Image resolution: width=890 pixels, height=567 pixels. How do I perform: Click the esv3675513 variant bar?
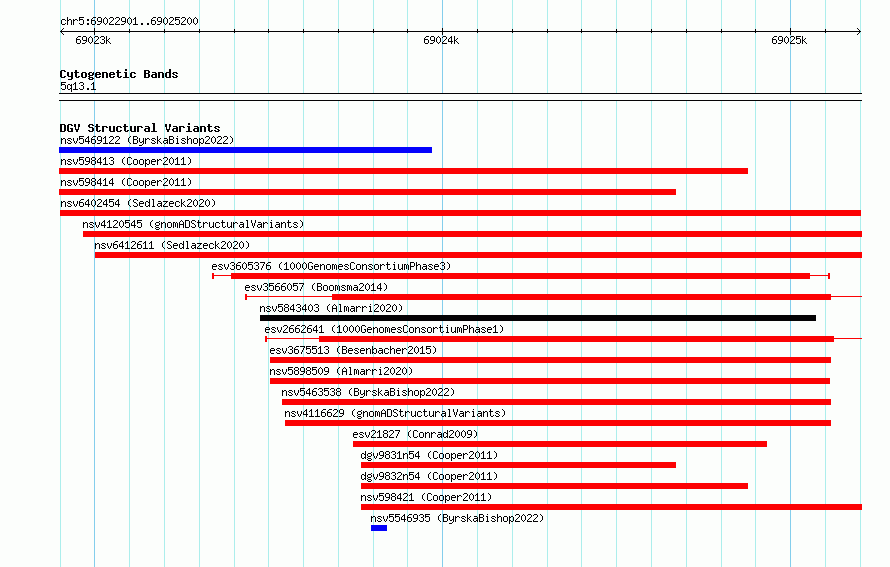pyautogui.click(x=551, y=360)
